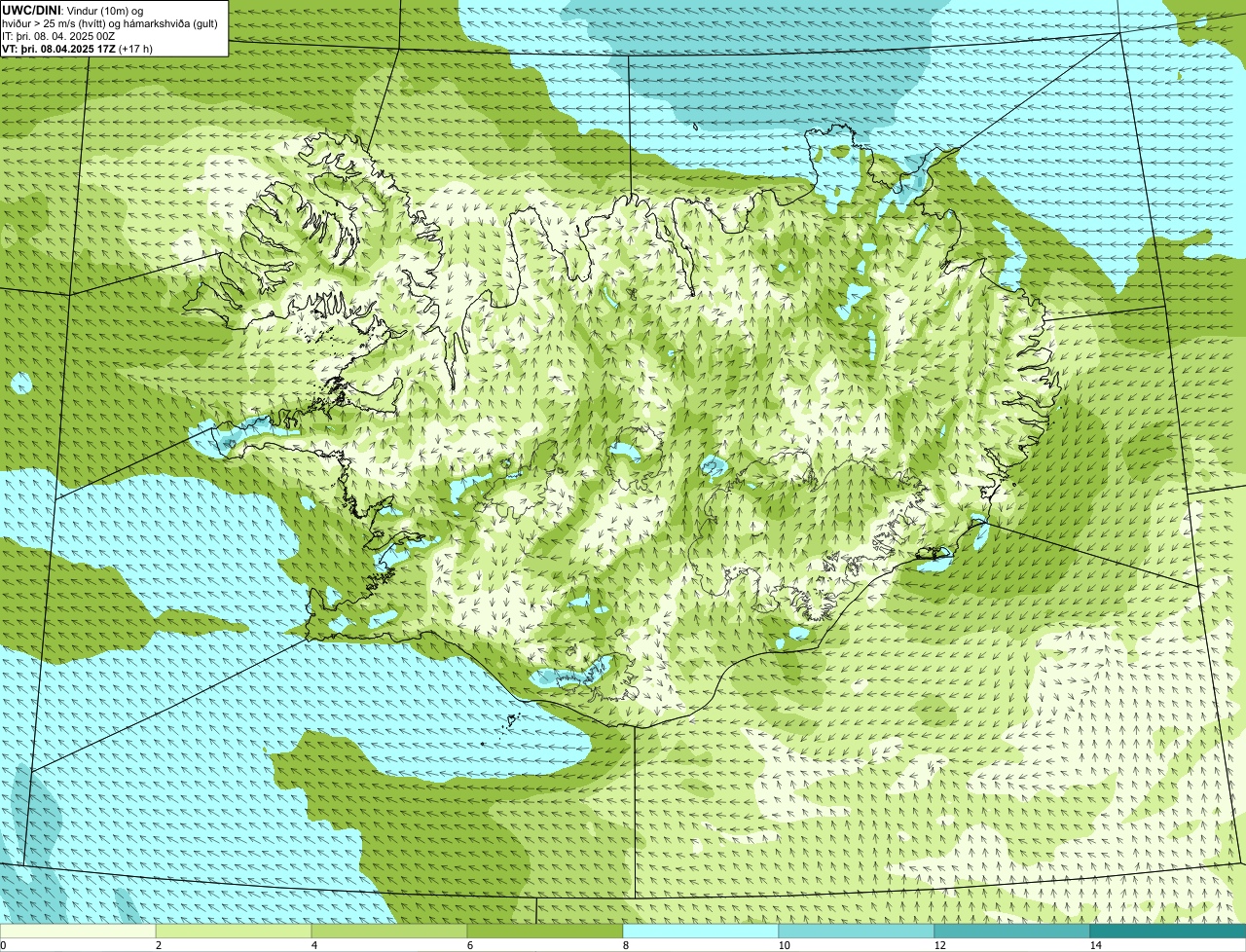Click the "VT: þri. 08.04.2025 17Z (+17 h)" line
Image resolution: width=1246 pixels, height=952 pixels.
coord(77,48)
